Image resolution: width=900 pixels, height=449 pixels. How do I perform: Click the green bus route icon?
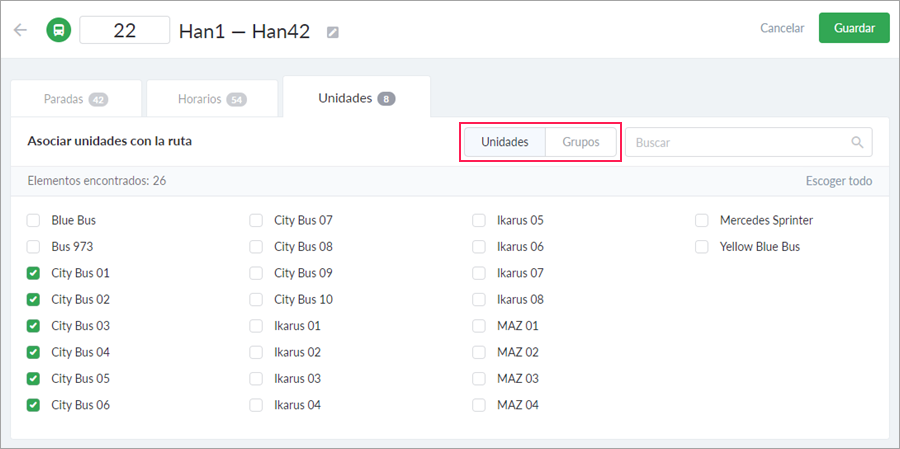point(59,30)
